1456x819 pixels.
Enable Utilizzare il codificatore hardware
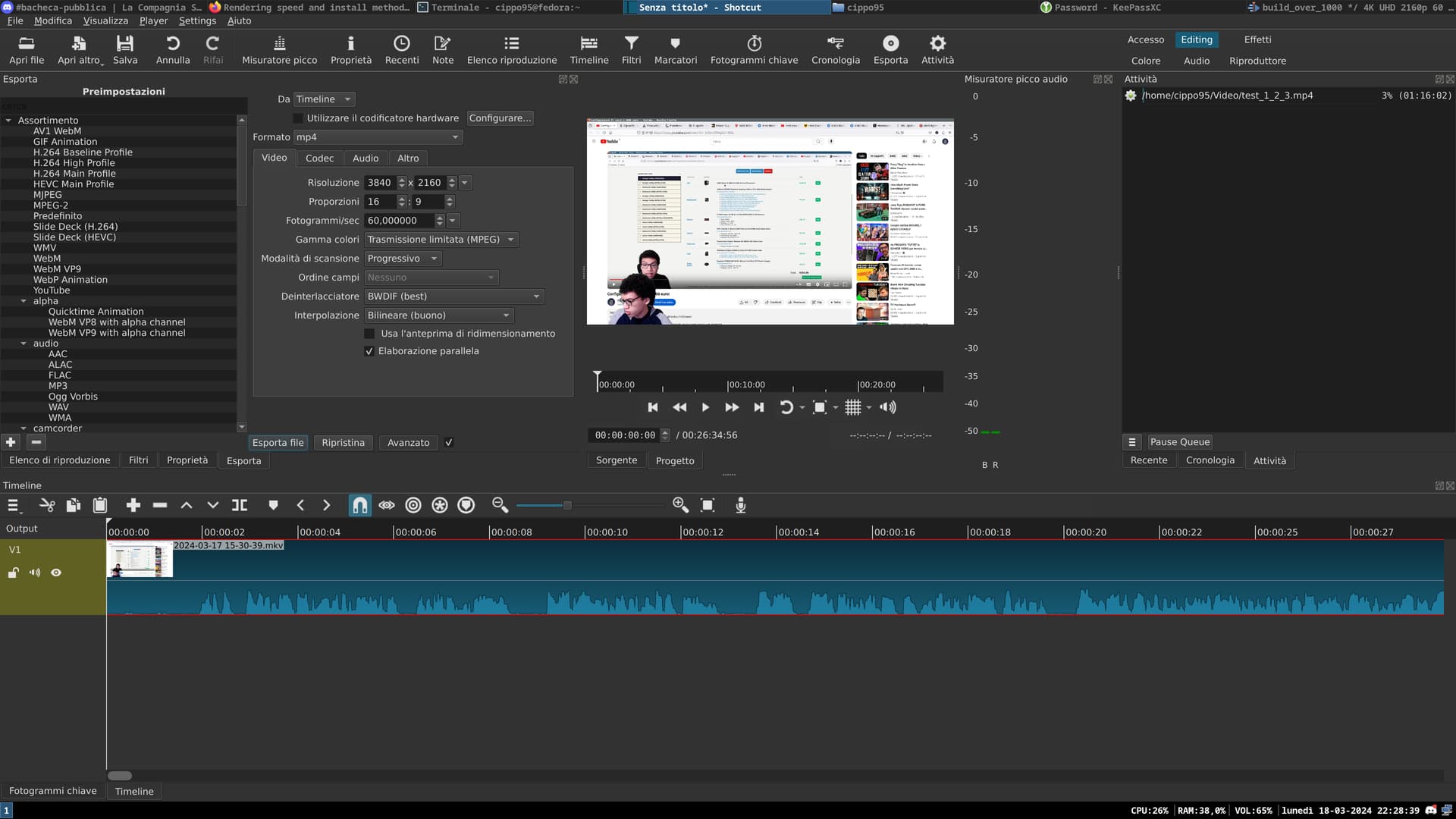tap(299, 118)
